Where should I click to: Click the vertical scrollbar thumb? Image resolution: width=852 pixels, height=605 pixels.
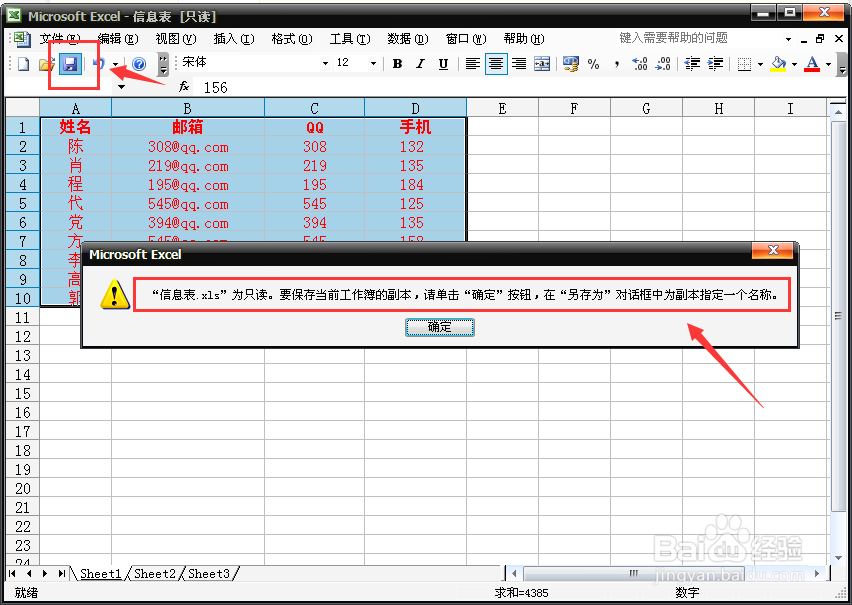(x=838, y=316)
